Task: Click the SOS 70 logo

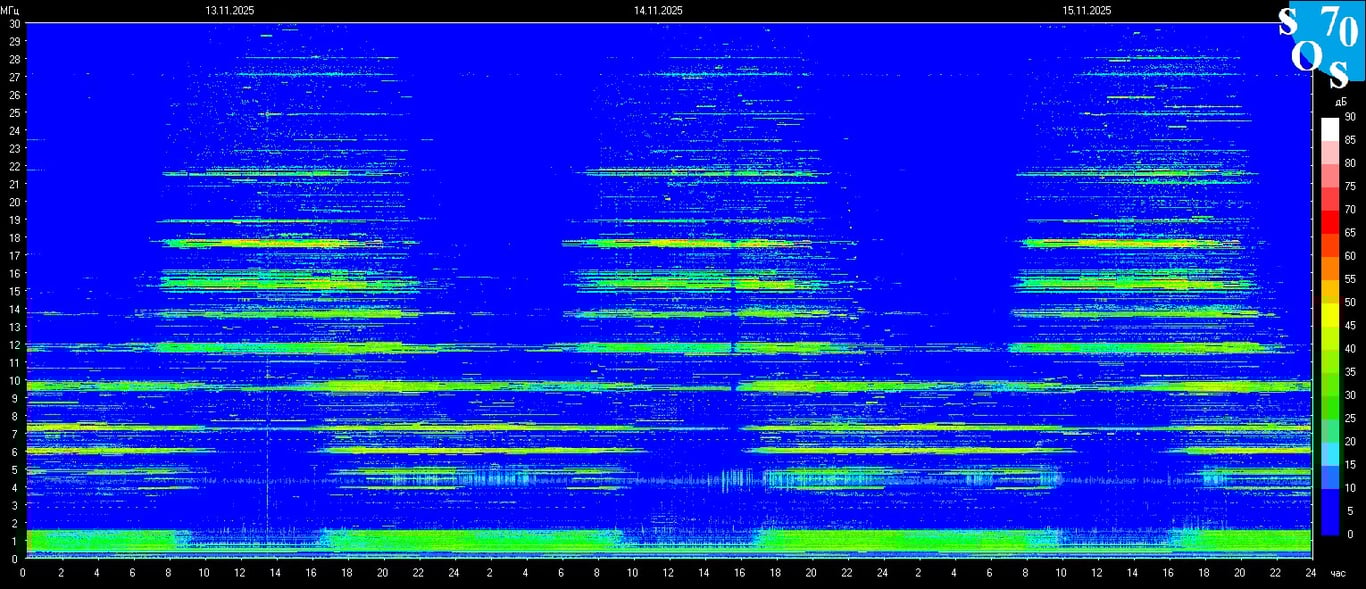Action: tap(1319, 45)
